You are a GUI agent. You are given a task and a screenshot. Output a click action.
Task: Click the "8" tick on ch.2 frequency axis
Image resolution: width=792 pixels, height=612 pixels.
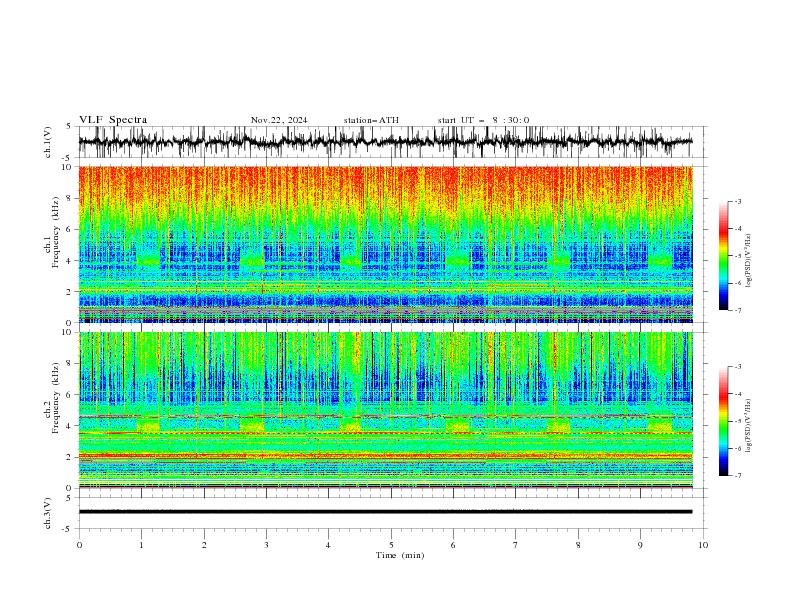[x=71, y=363]
